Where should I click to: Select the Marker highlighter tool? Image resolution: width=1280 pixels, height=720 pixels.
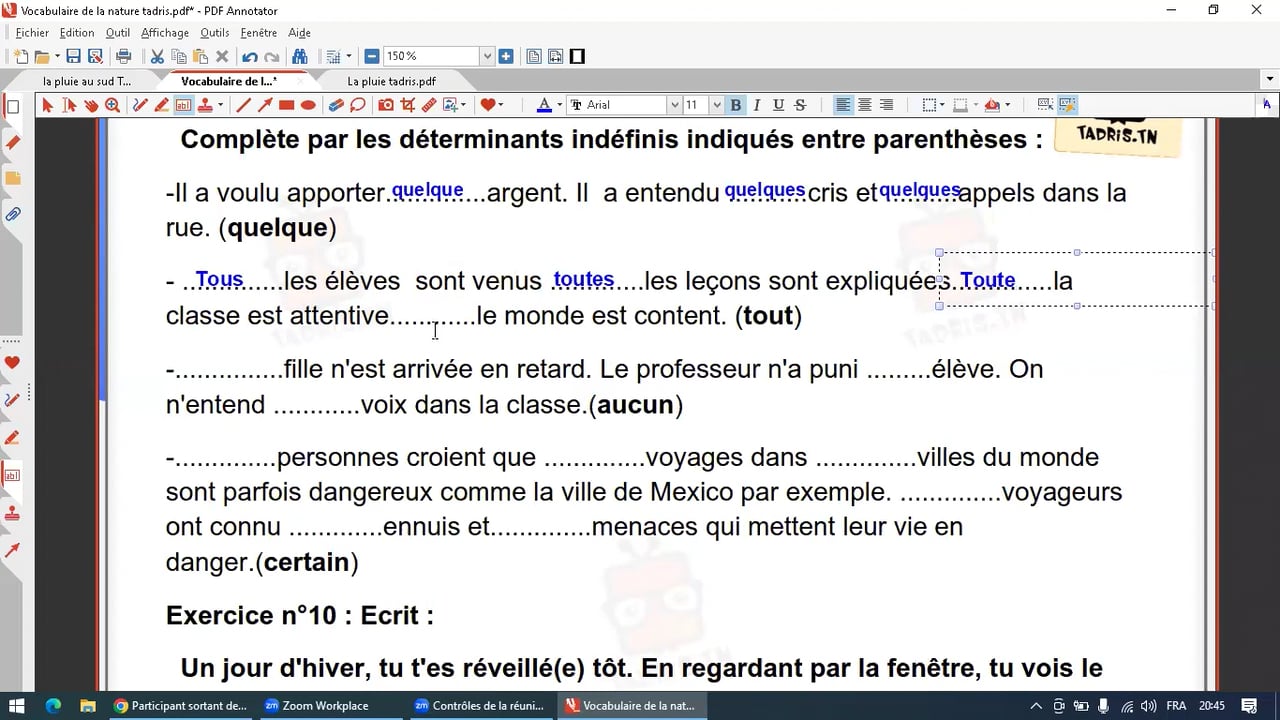coord(161,105)
